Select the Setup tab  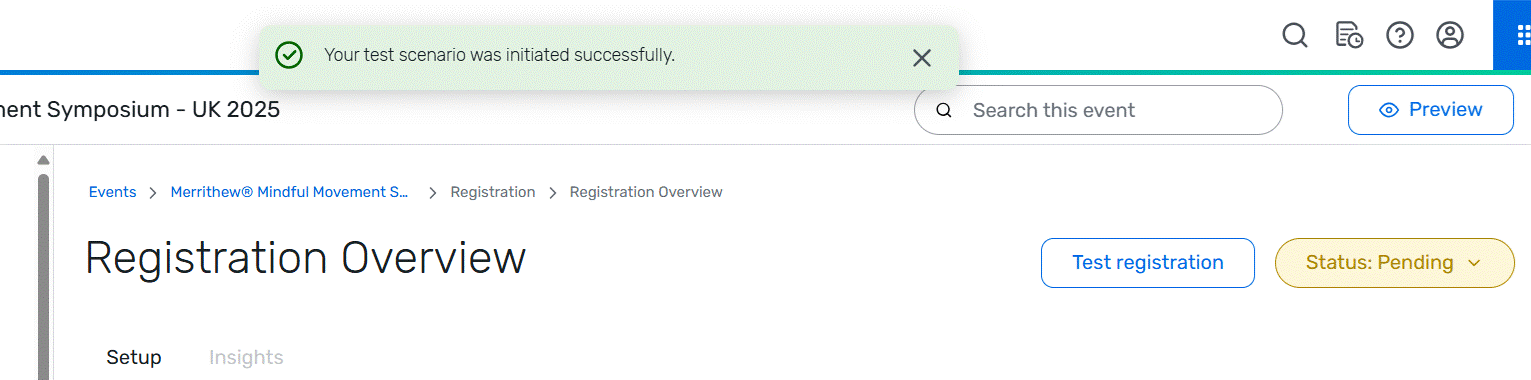coord(134,357)
